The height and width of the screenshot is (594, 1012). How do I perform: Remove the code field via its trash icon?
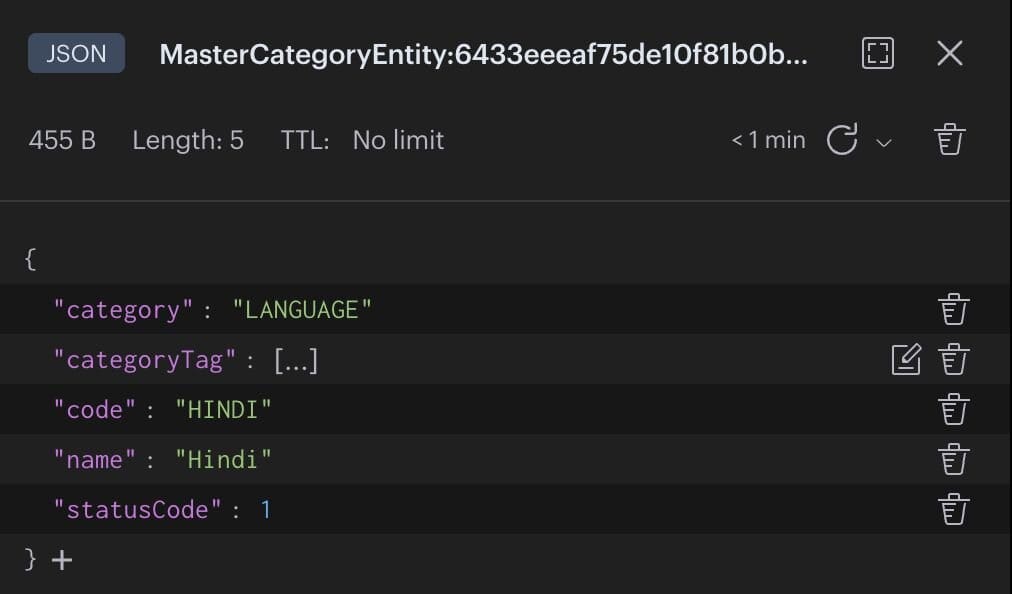pos(953,409)
